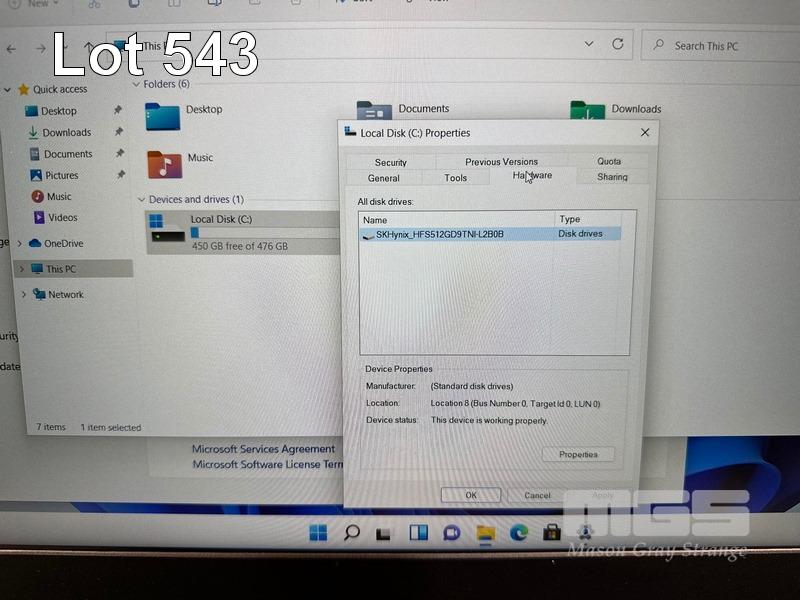
Task: Open the Documents folder icon
Action: [x=374, y=113]
